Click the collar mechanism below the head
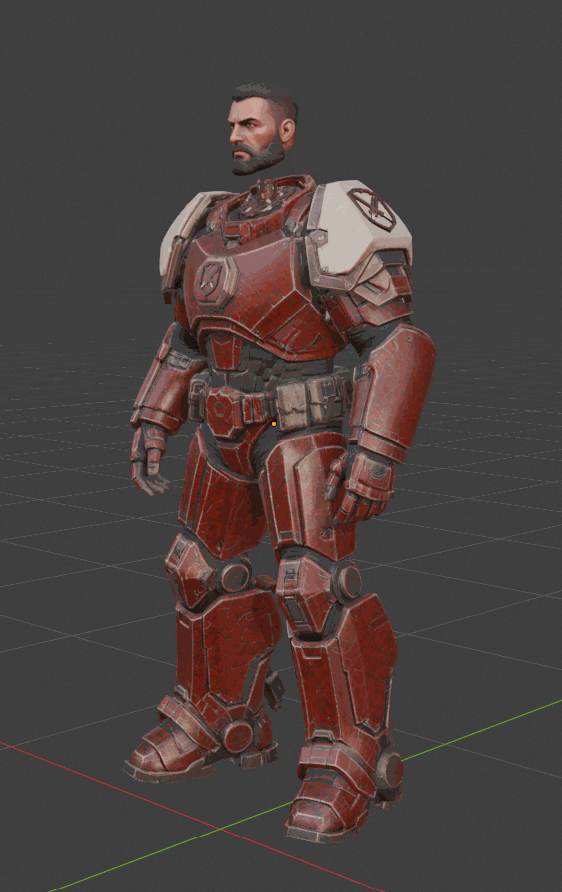 click(x=267, y=198)
